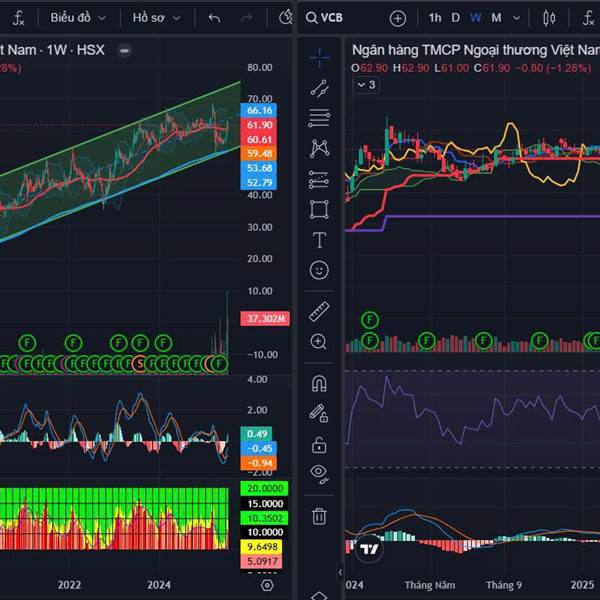Select the crosshair cursor tool

(x=320, y=57)
